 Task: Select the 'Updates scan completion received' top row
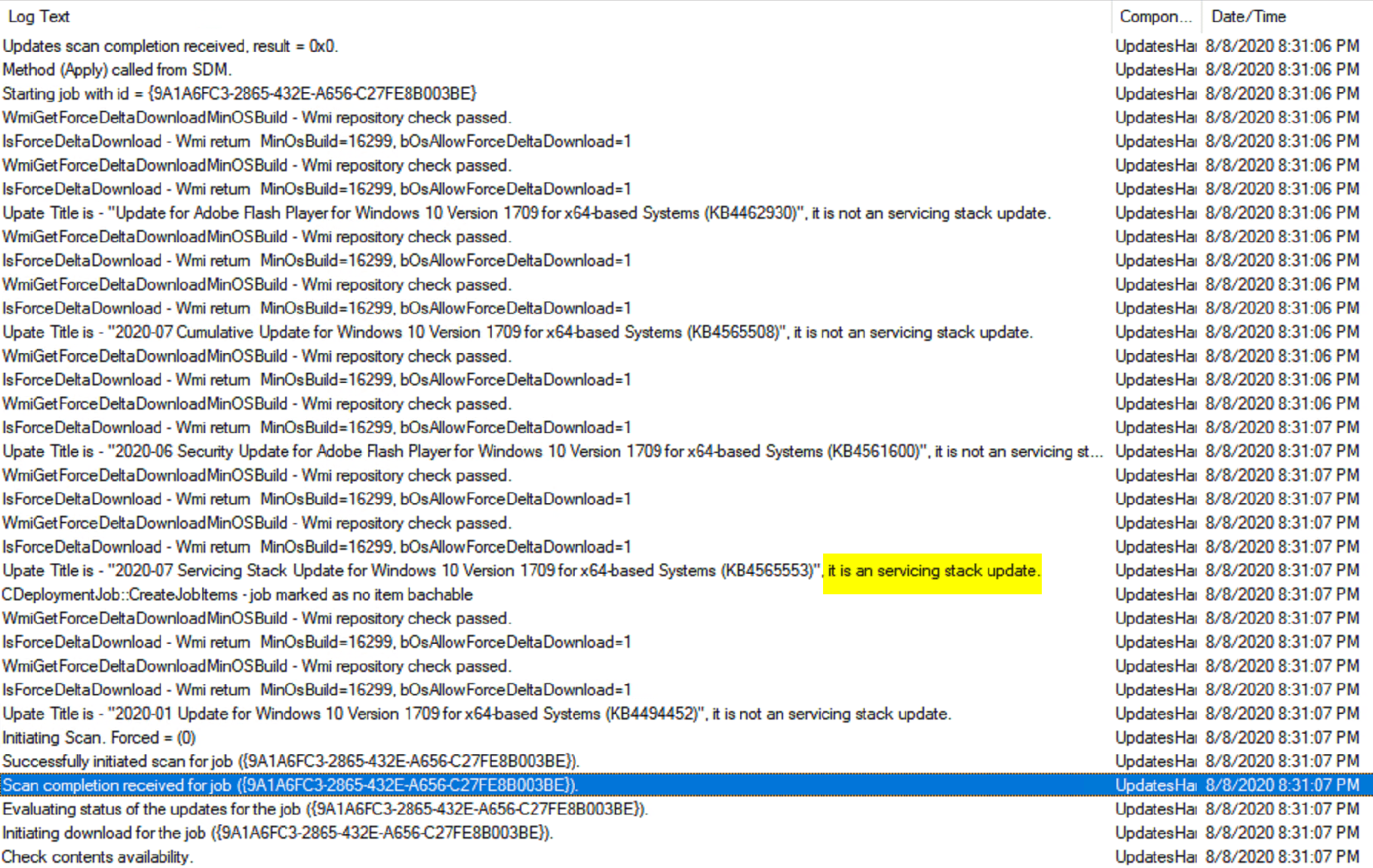pos(170,46)
